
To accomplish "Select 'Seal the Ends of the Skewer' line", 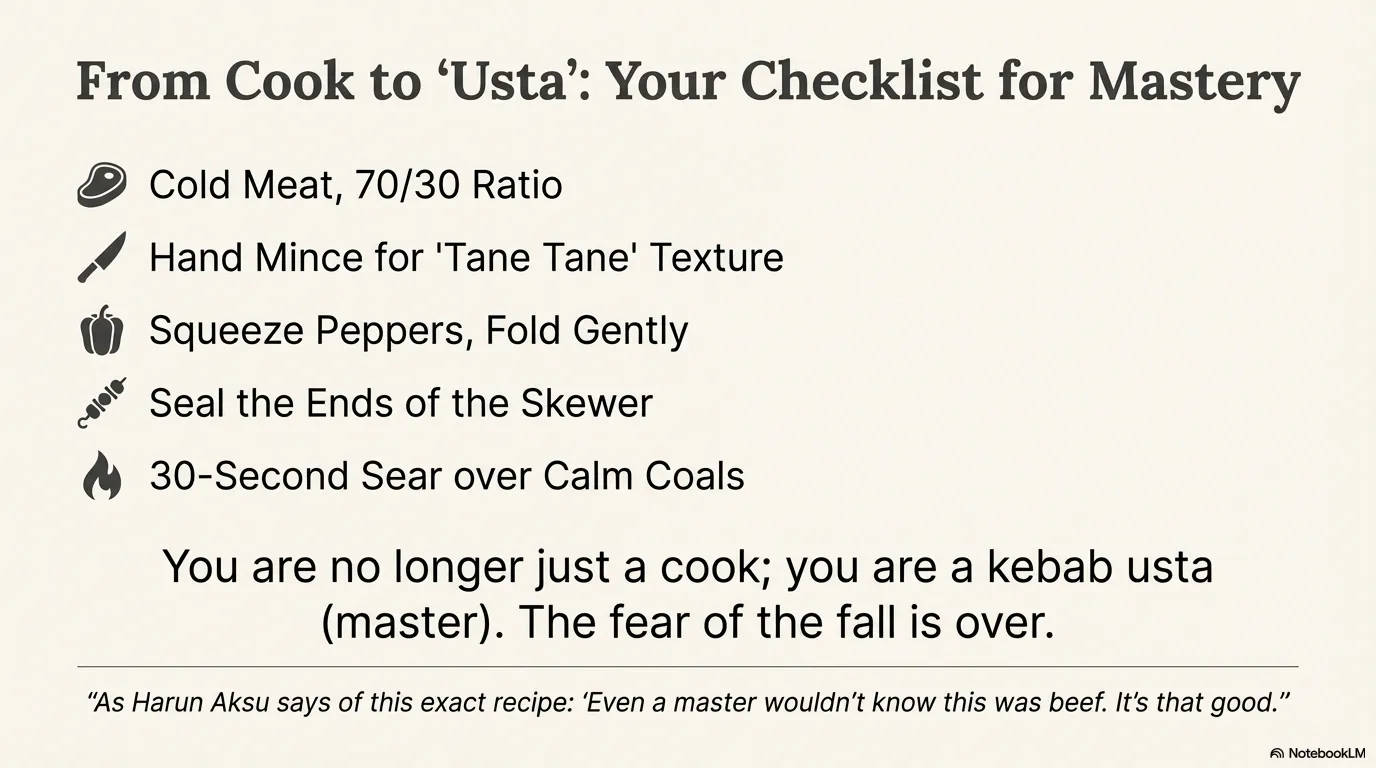I will pos(400,403).
